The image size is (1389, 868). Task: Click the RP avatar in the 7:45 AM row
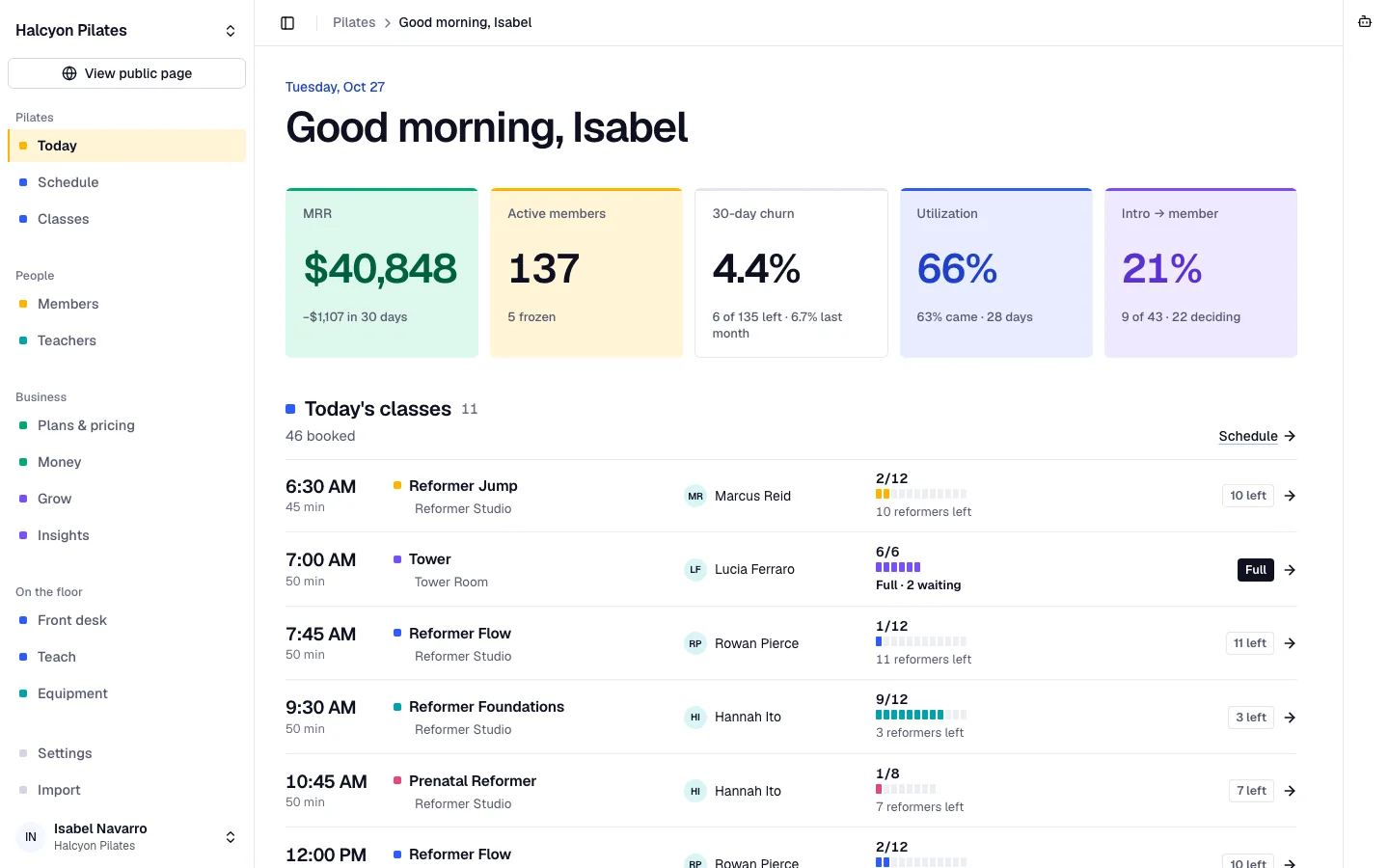click(695, 643)
